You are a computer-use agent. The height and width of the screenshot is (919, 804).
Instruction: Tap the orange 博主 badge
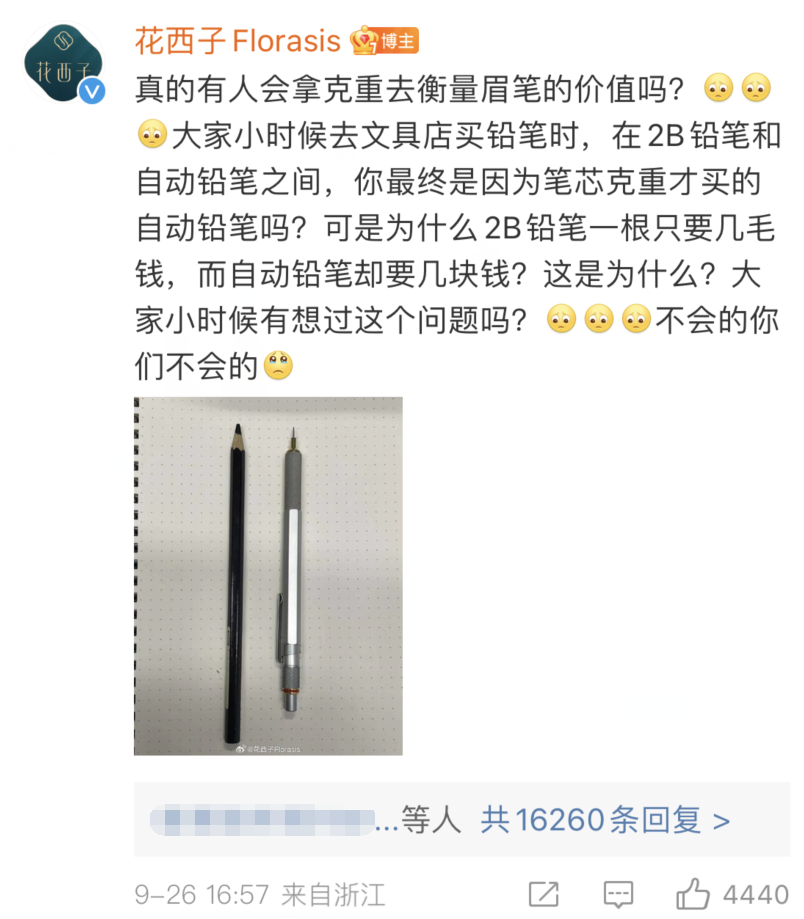(x=398, y=40)
